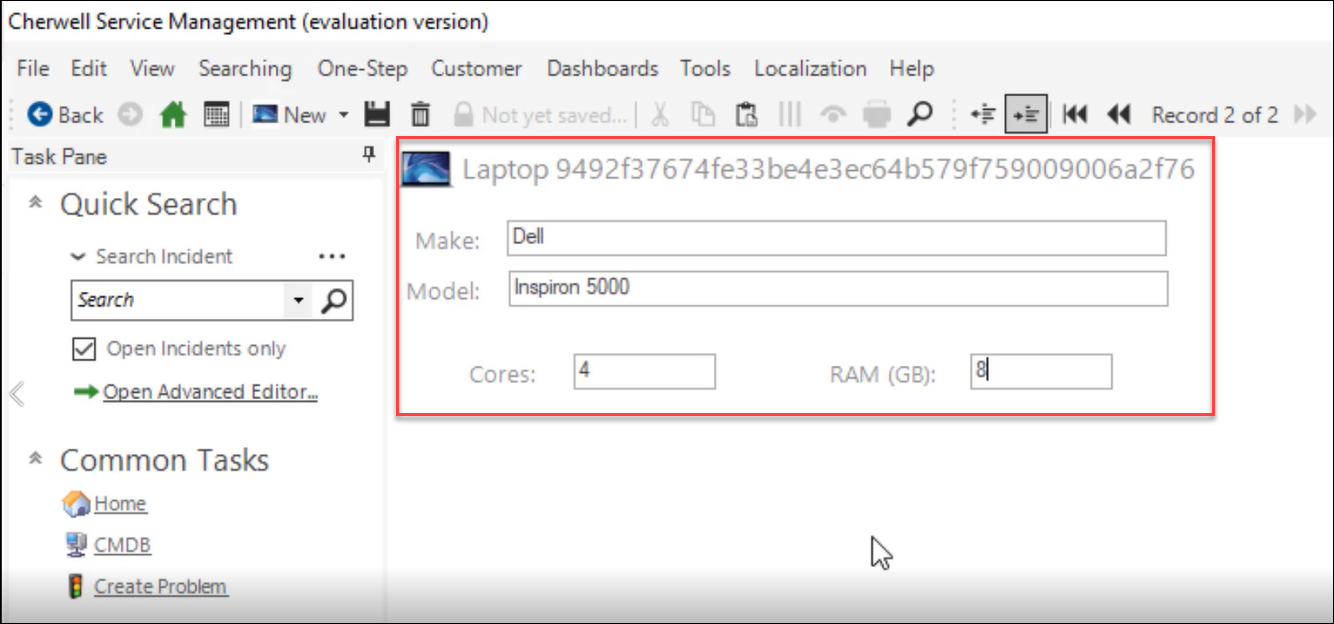
Task: Click the Open Advanced Editor link
Action: (x=210, y=392)
